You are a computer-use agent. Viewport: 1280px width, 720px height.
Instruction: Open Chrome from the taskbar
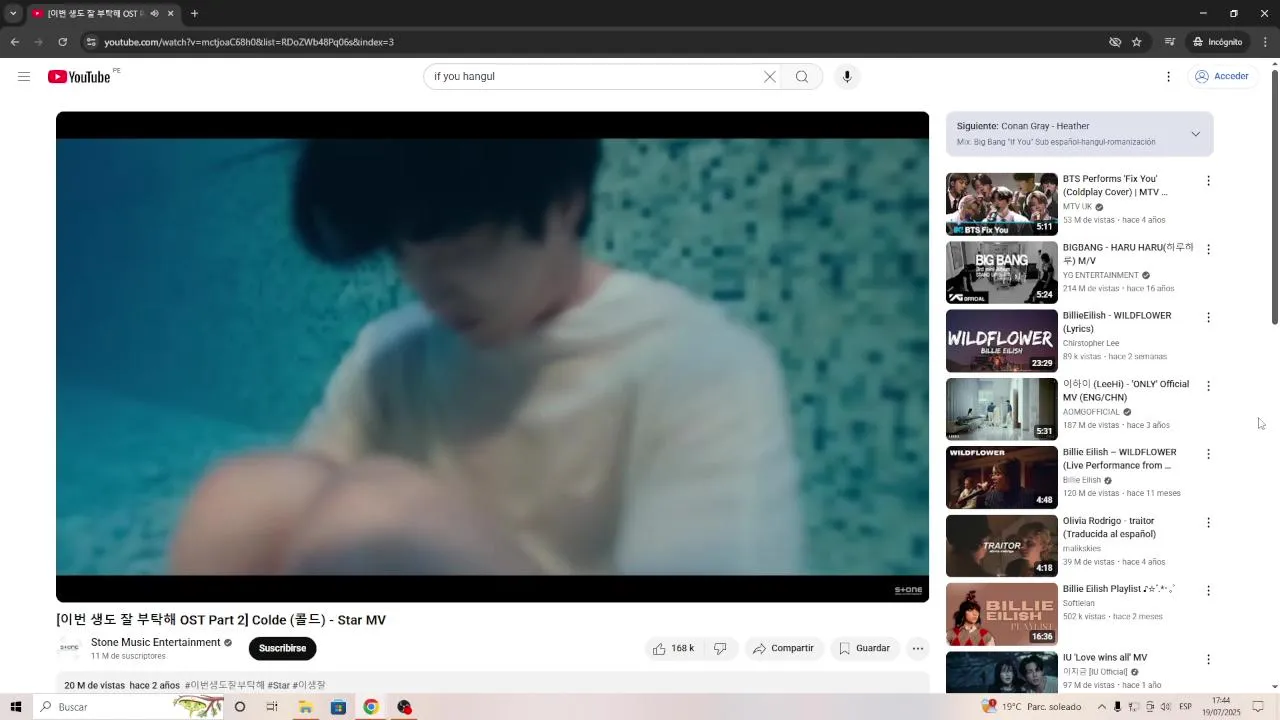click(371, 707)
